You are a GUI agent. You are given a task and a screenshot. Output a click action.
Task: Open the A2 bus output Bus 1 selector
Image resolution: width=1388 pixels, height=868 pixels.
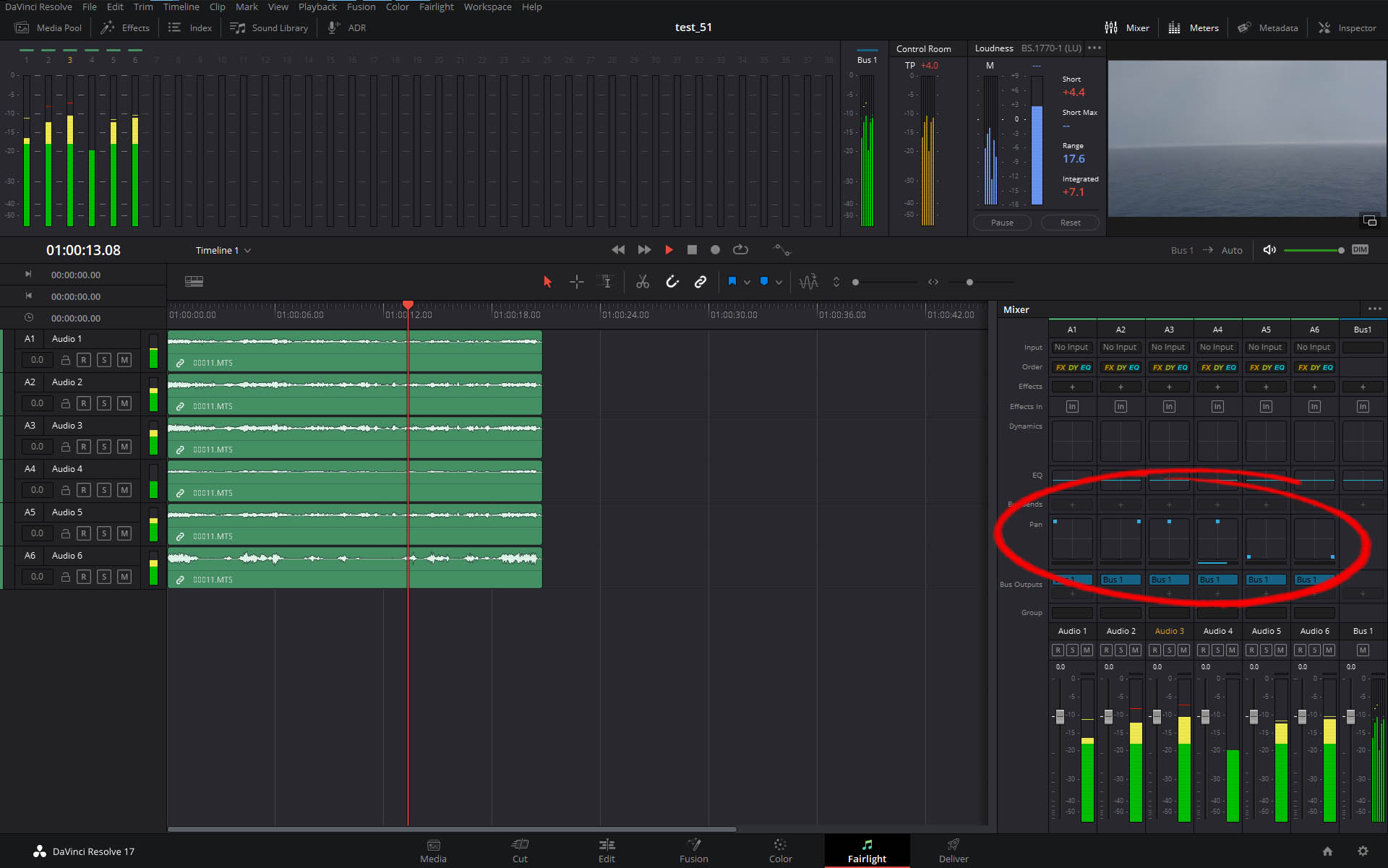pyautogui.click(x=1121, y=580)
